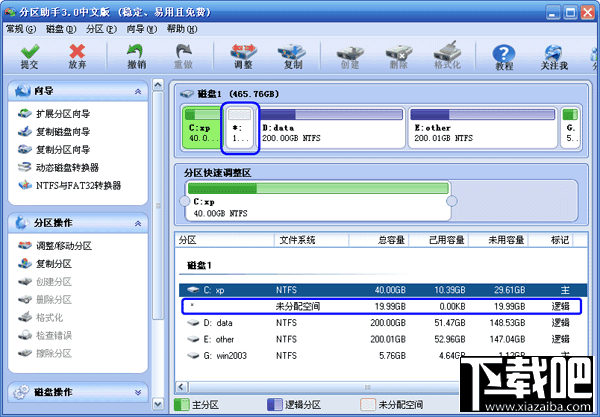Choose 调整/移动分区 in partition operations
The width and height of the screenshot is (600, 417).
(x=55, y=246)
